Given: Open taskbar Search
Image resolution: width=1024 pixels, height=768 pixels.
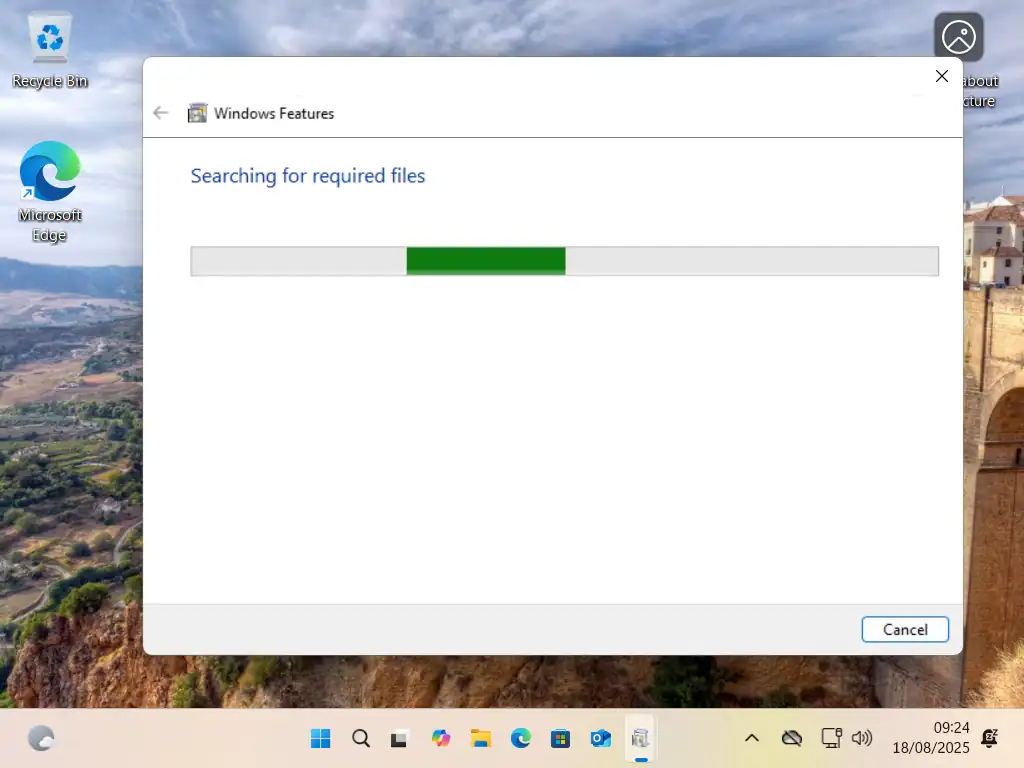Looking at the screenshot, I should coord(361,739).
